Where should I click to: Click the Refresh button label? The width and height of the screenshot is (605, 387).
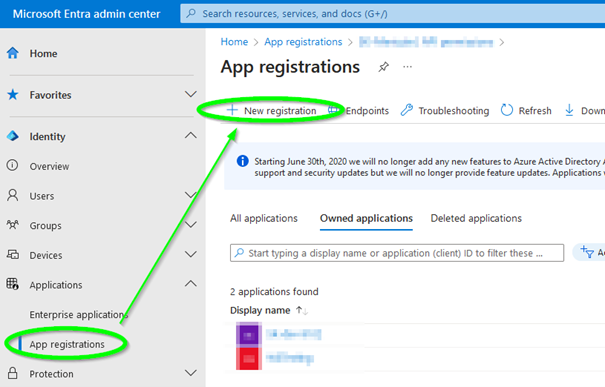click(535, 111)
